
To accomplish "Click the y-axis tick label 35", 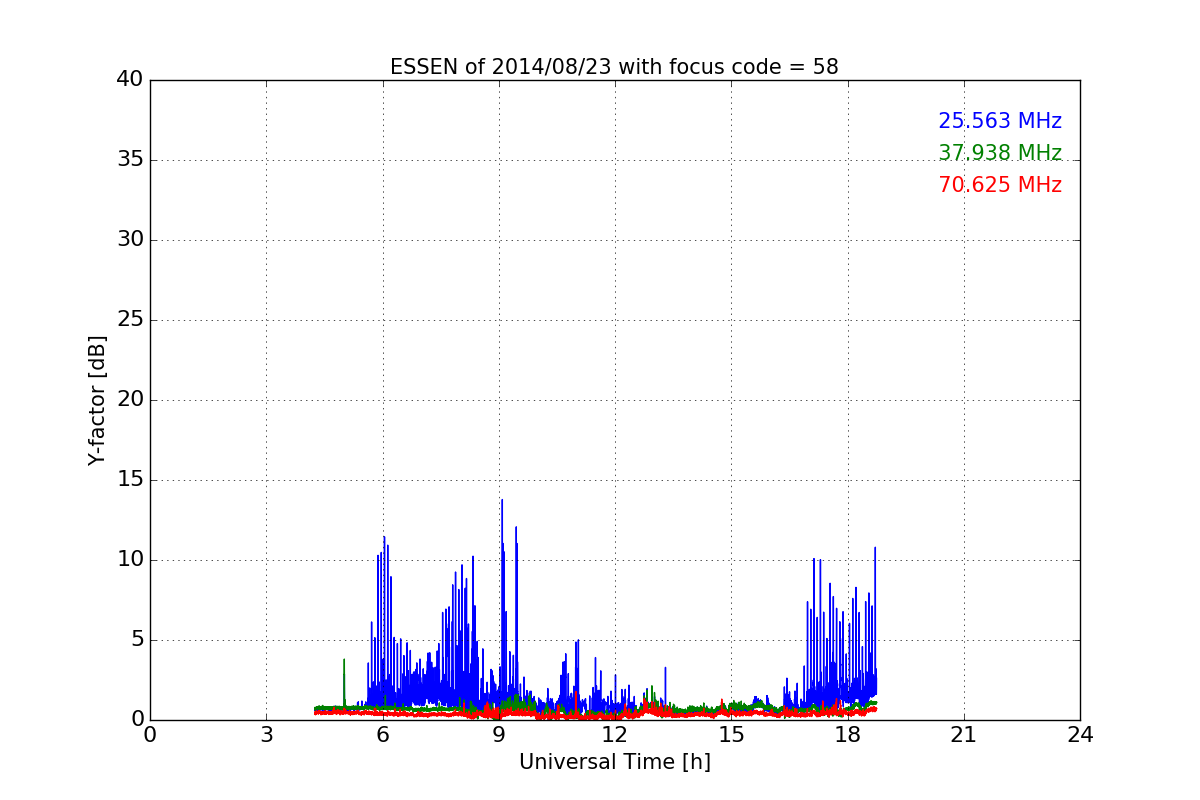I will pyautogui.click(x=129, y=160).
